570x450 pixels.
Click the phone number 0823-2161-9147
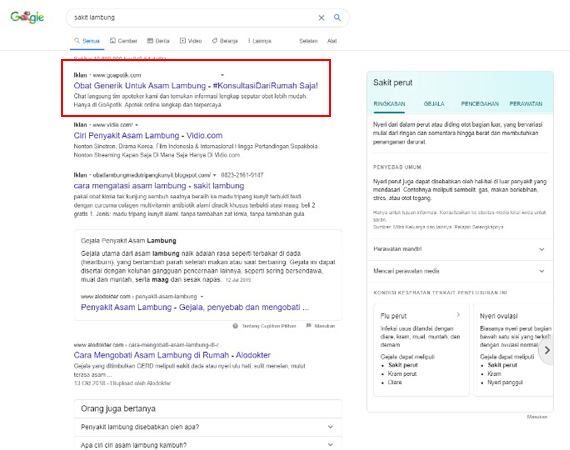242,175
